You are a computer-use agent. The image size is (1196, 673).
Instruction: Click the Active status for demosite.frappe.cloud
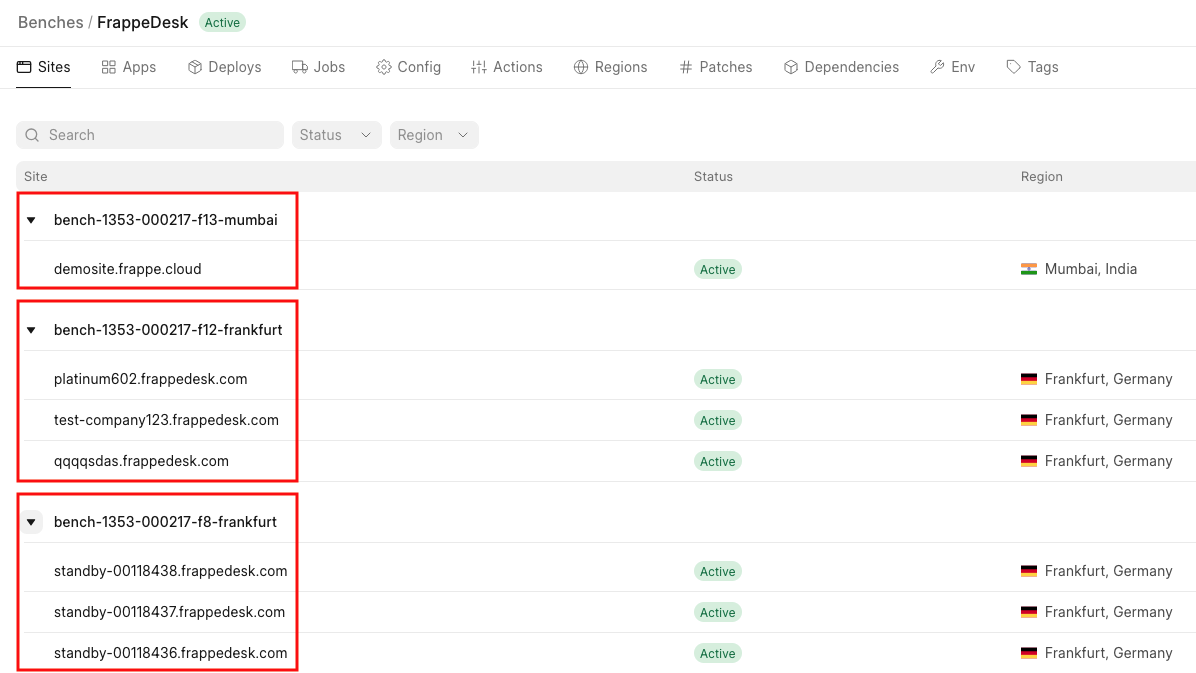[x=718, y=269]
